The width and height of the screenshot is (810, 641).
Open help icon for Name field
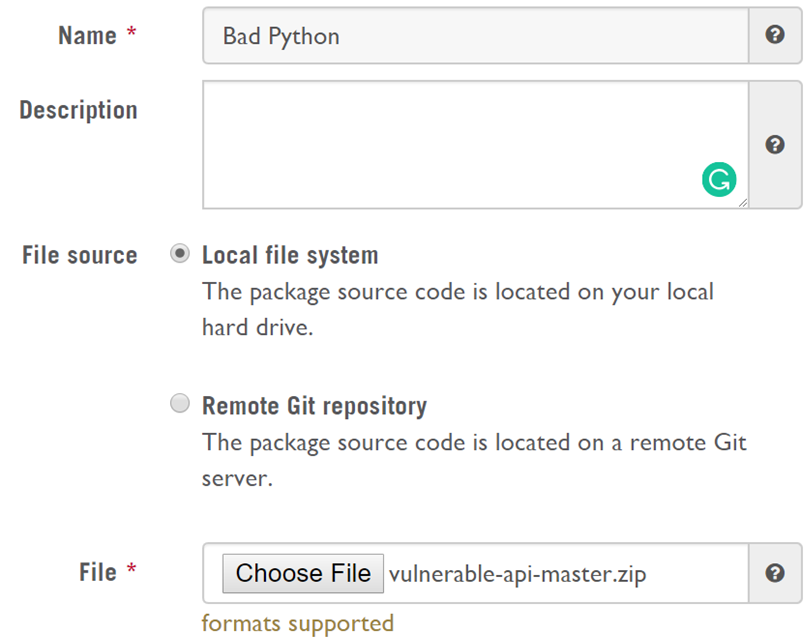[x=775, y=35]
